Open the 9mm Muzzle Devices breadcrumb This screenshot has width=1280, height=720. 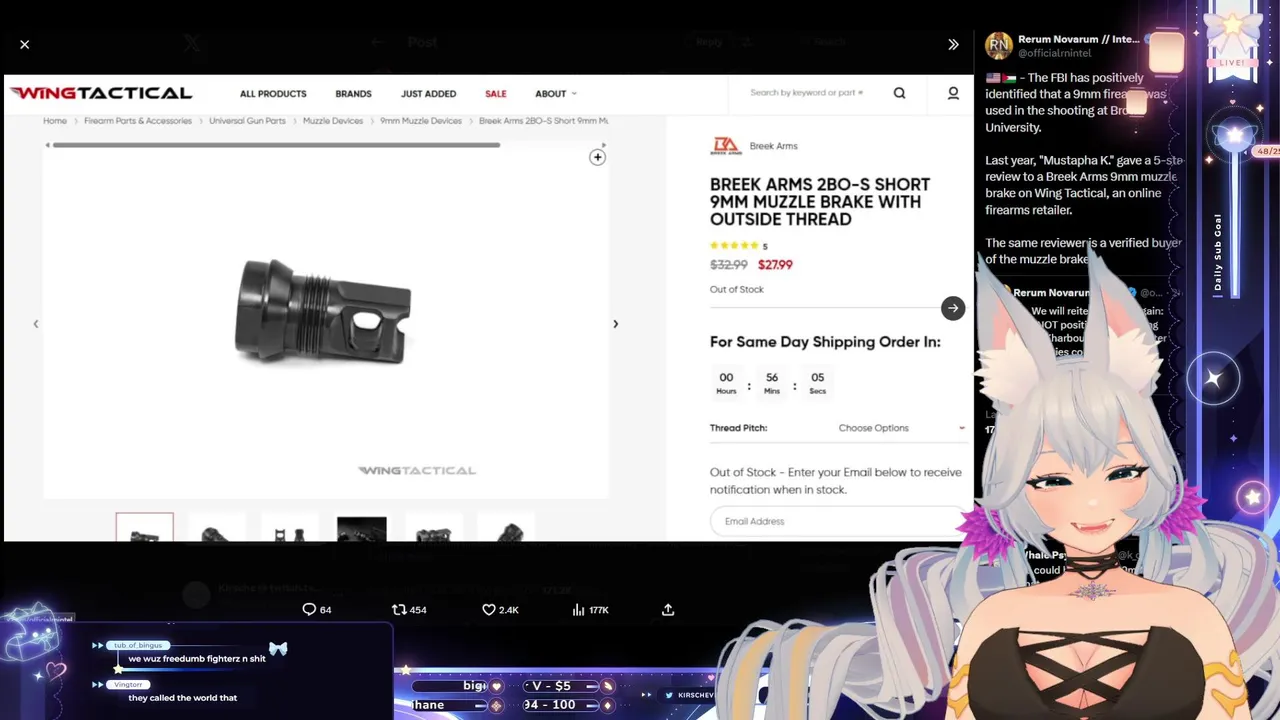(x=421, y=120)
